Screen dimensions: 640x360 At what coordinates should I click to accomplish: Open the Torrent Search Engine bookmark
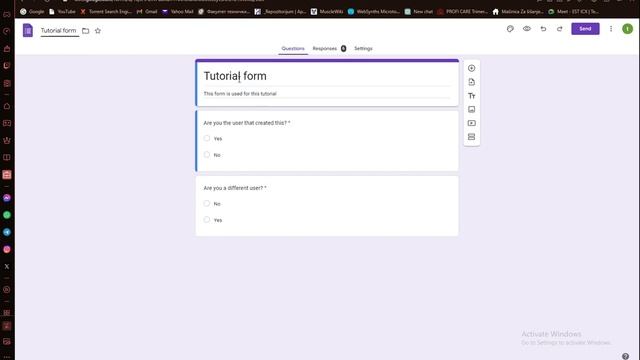point(106,12)
